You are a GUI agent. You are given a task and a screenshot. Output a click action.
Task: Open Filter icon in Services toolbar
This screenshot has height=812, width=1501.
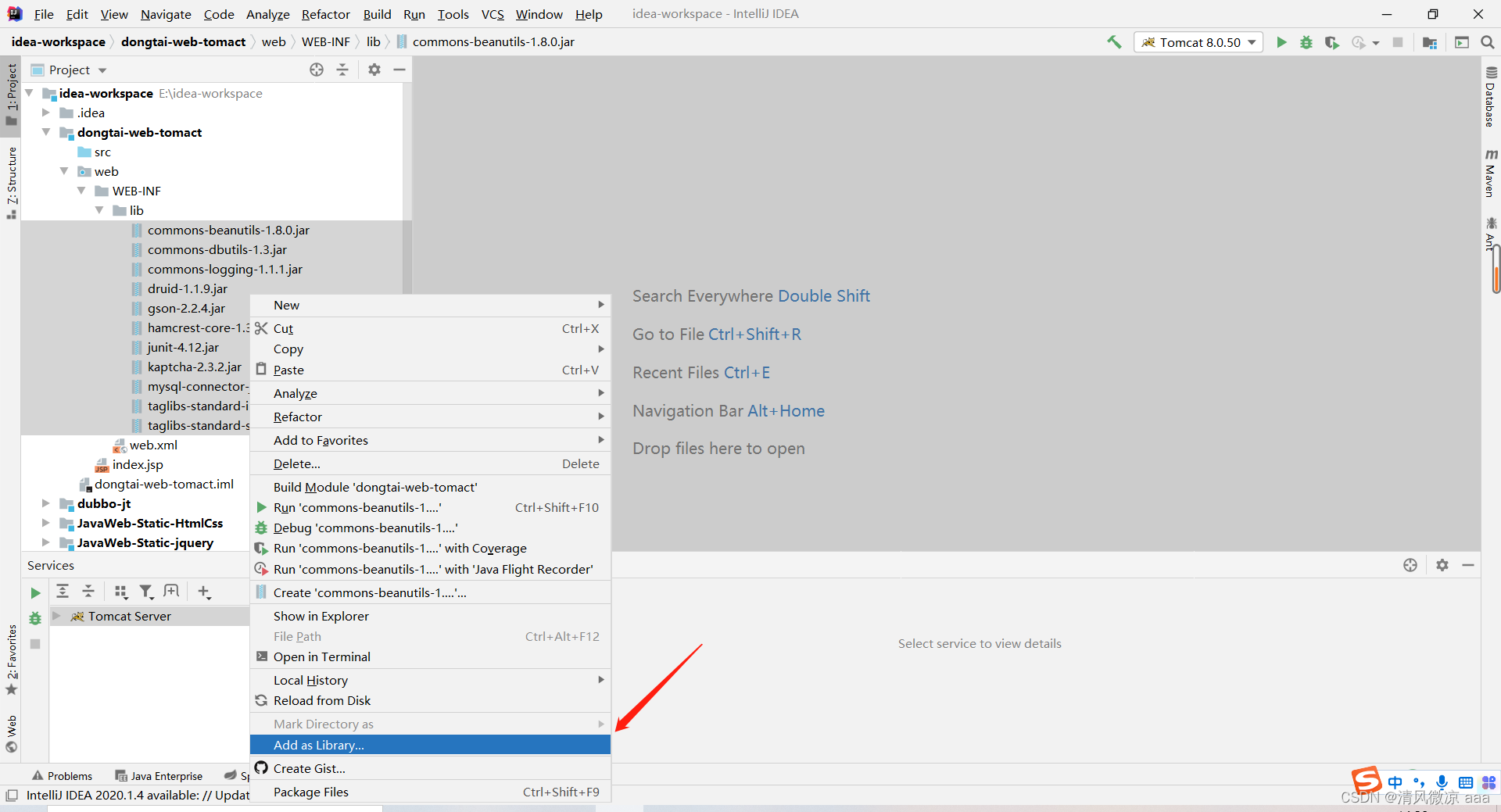[146, 592]
